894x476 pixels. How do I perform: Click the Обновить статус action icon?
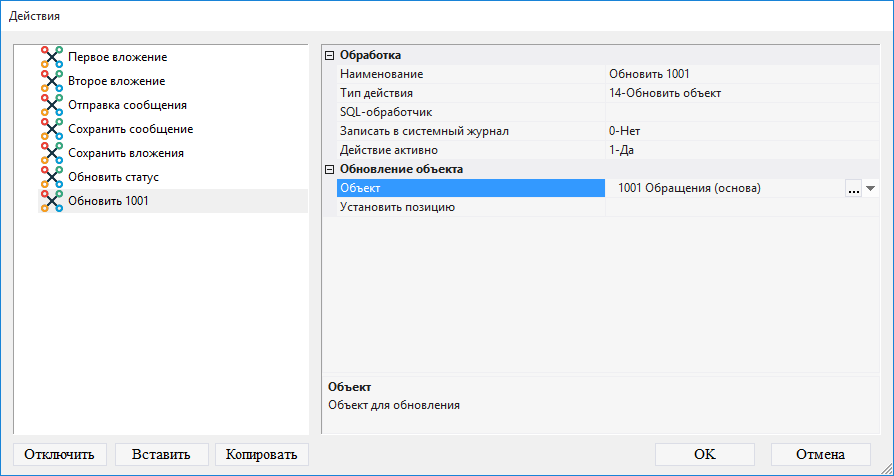coord(52,177)
